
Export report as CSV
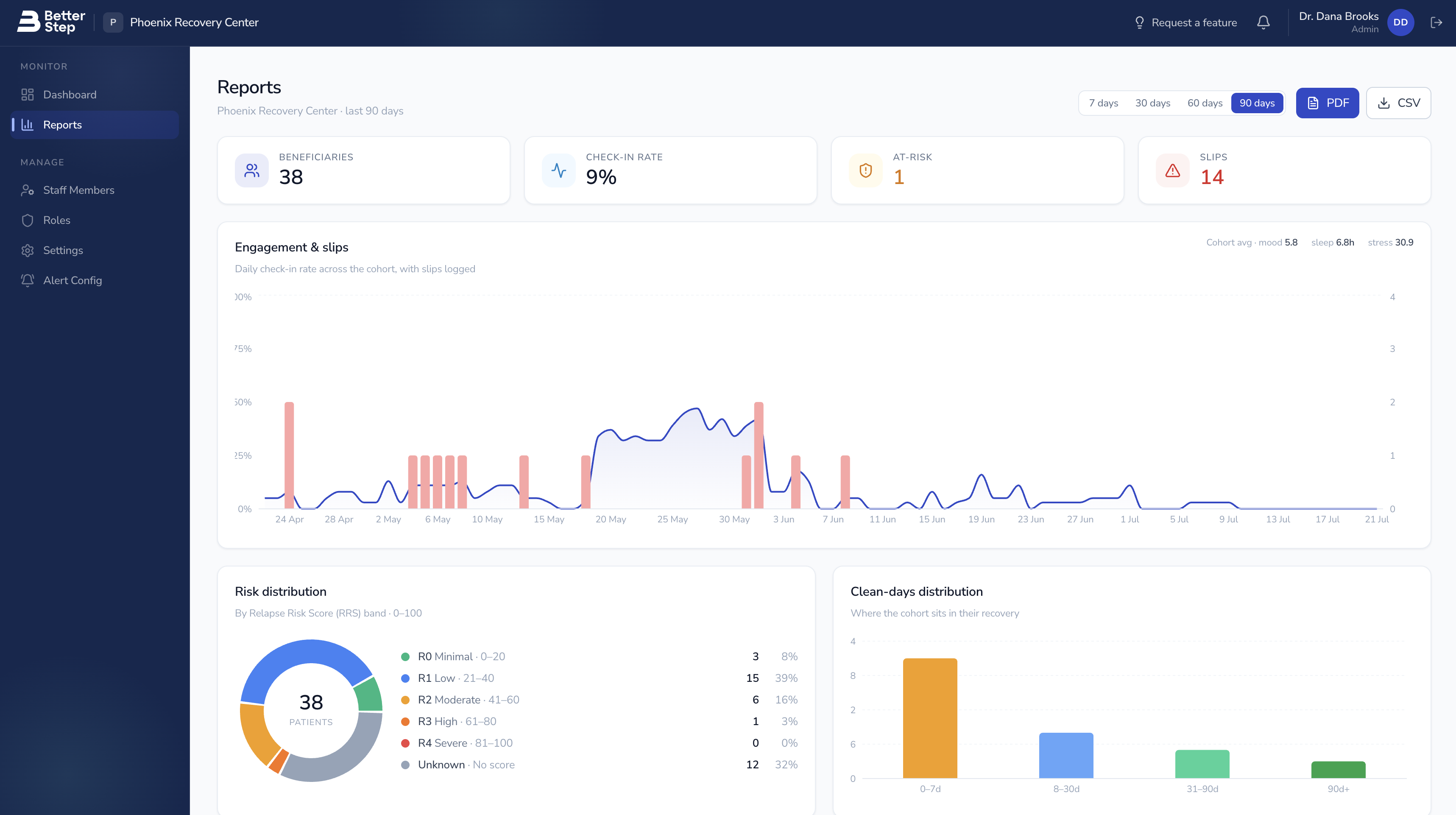point(1398,103)
